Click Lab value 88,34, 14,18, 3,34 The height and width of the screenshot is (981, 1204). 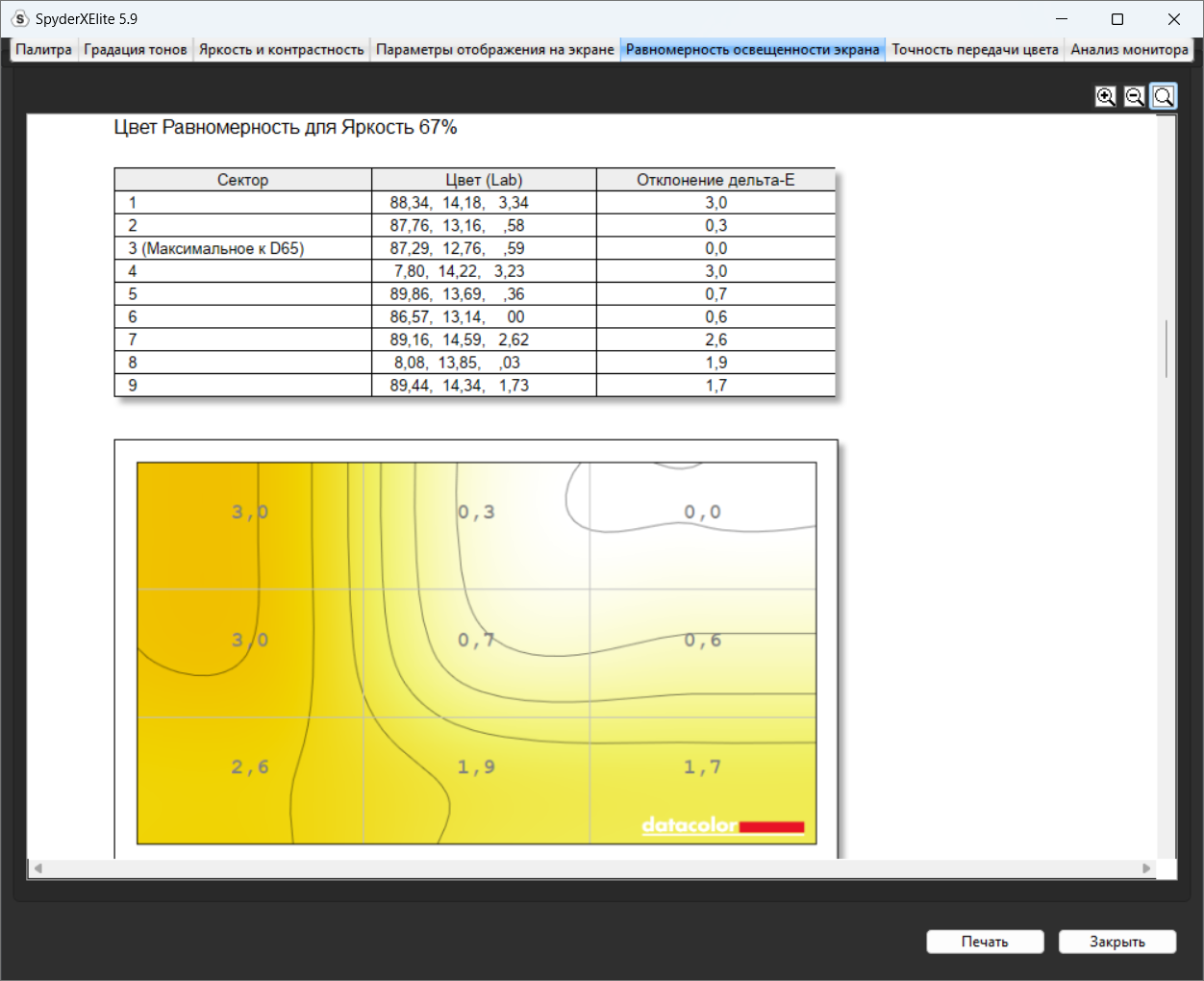tap(459, 203)
